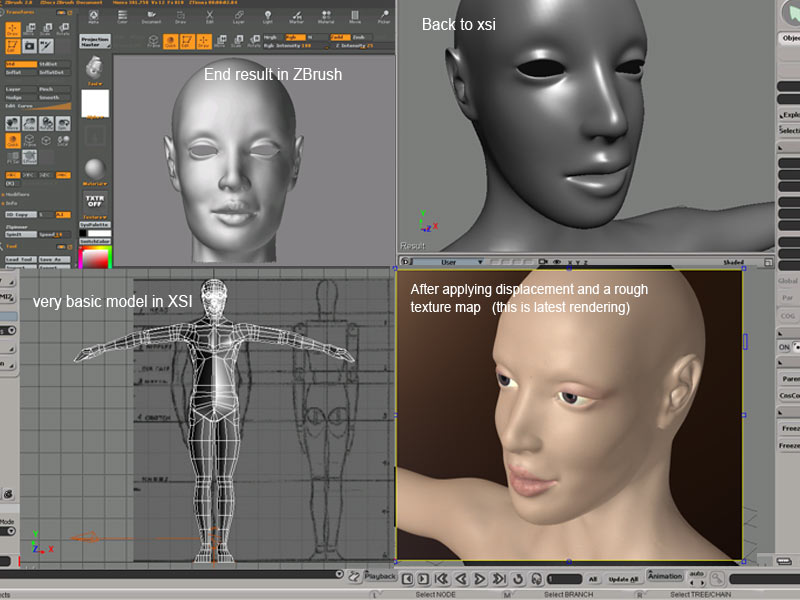The width and height of the screenshot is (800, 600).
Task: Open the Picker palette icon
Action: point(384,17)
